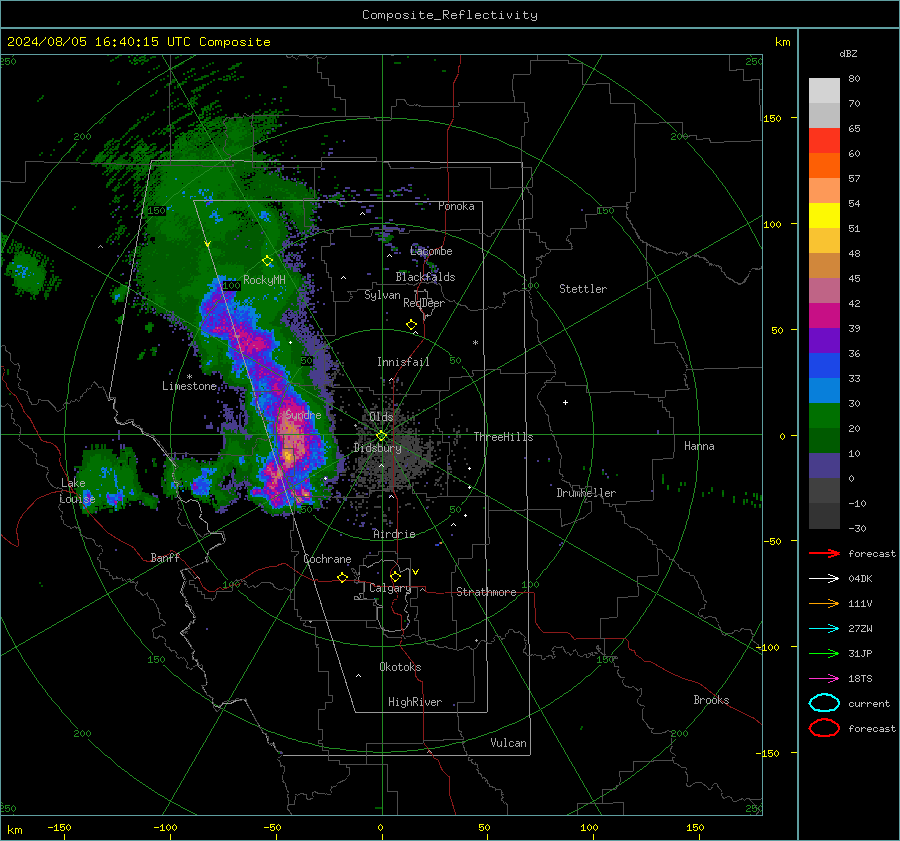The width and height of the screenshot is (900, 841).
Task: Click the HighRiver map label
Action: (x=415, y=702)
